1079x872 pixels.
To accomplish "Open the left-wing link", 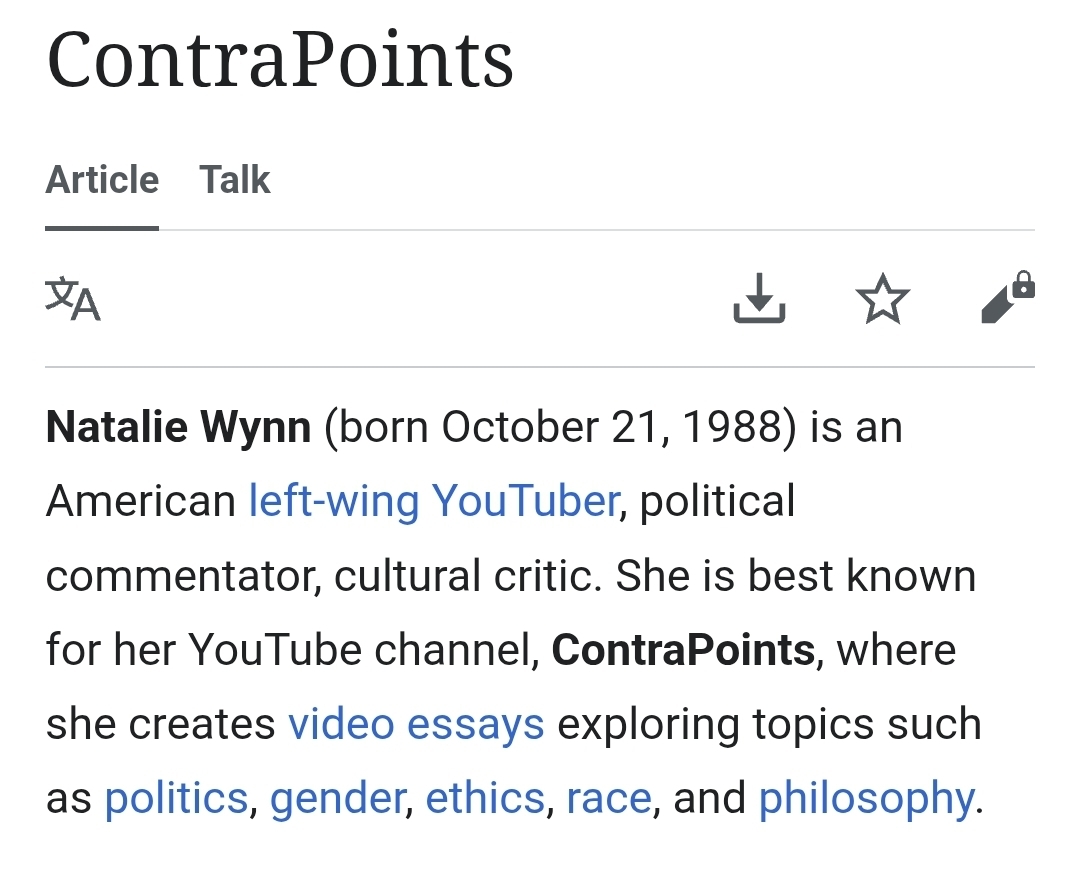I will coord(334,501).
